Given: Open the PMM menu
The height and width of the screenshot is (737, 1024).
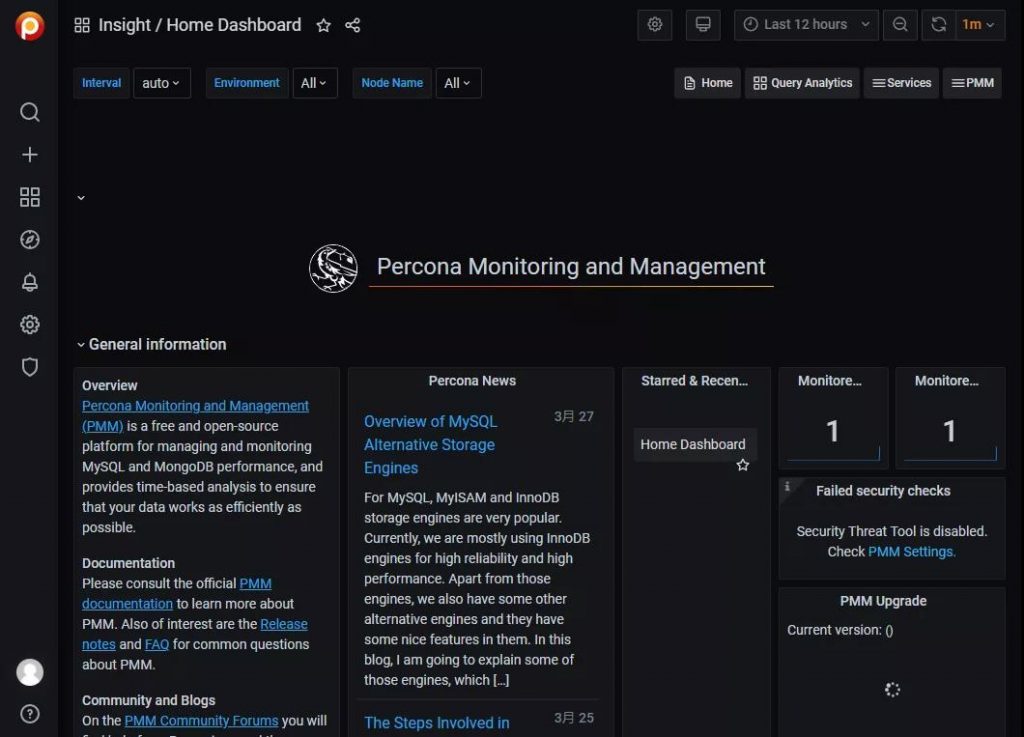Looking at the screenshot, I should (x=972, y=83).
